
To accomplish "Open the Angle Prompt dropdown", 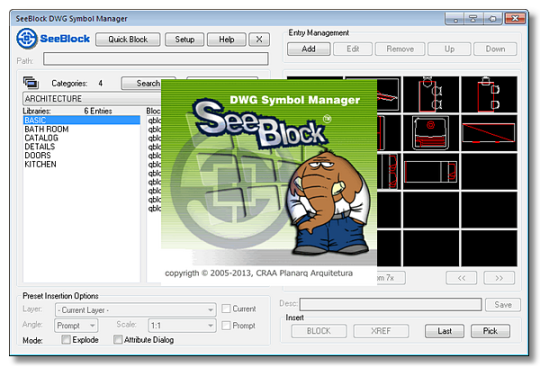I will (76, 325).
